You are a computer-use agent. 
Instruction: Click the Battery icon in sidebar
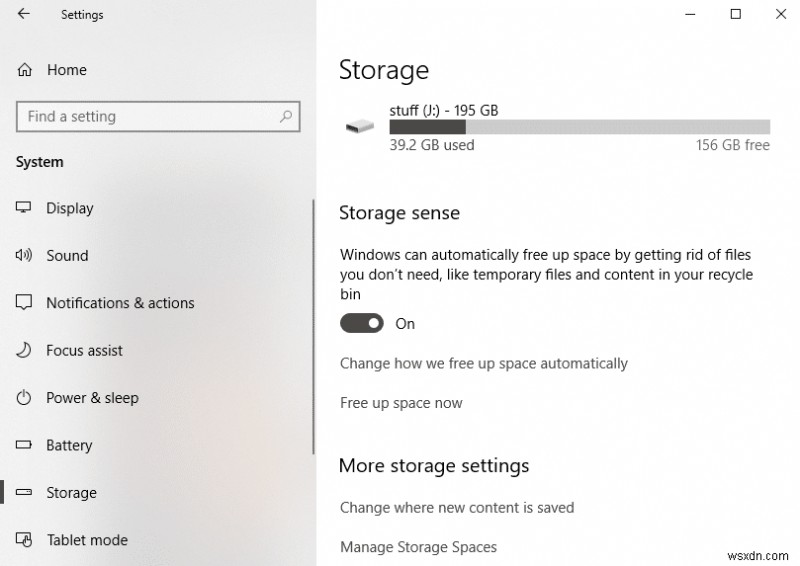[x=25, y=446]
